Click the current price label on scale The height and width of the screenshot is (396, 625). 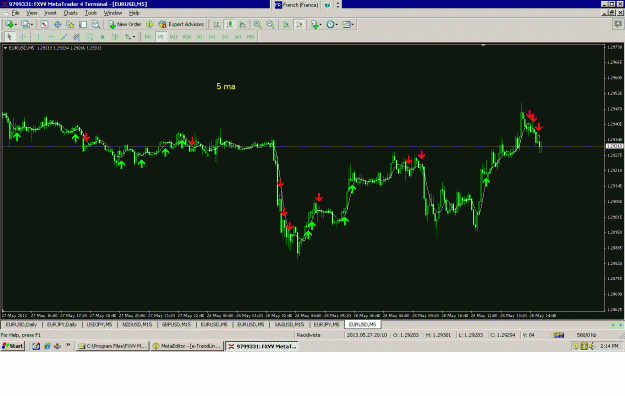point(614,146)
